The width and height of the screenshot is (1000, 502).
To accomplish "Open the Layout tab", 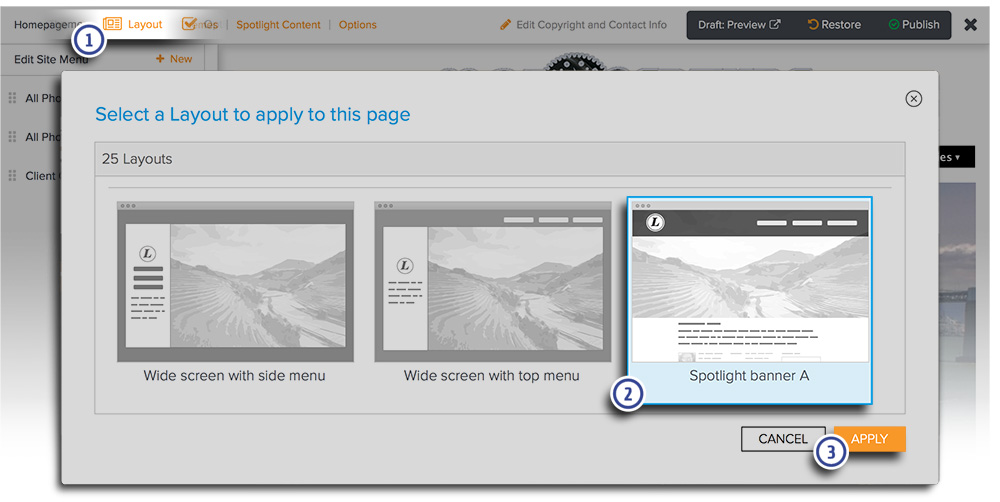I will 133,24.
